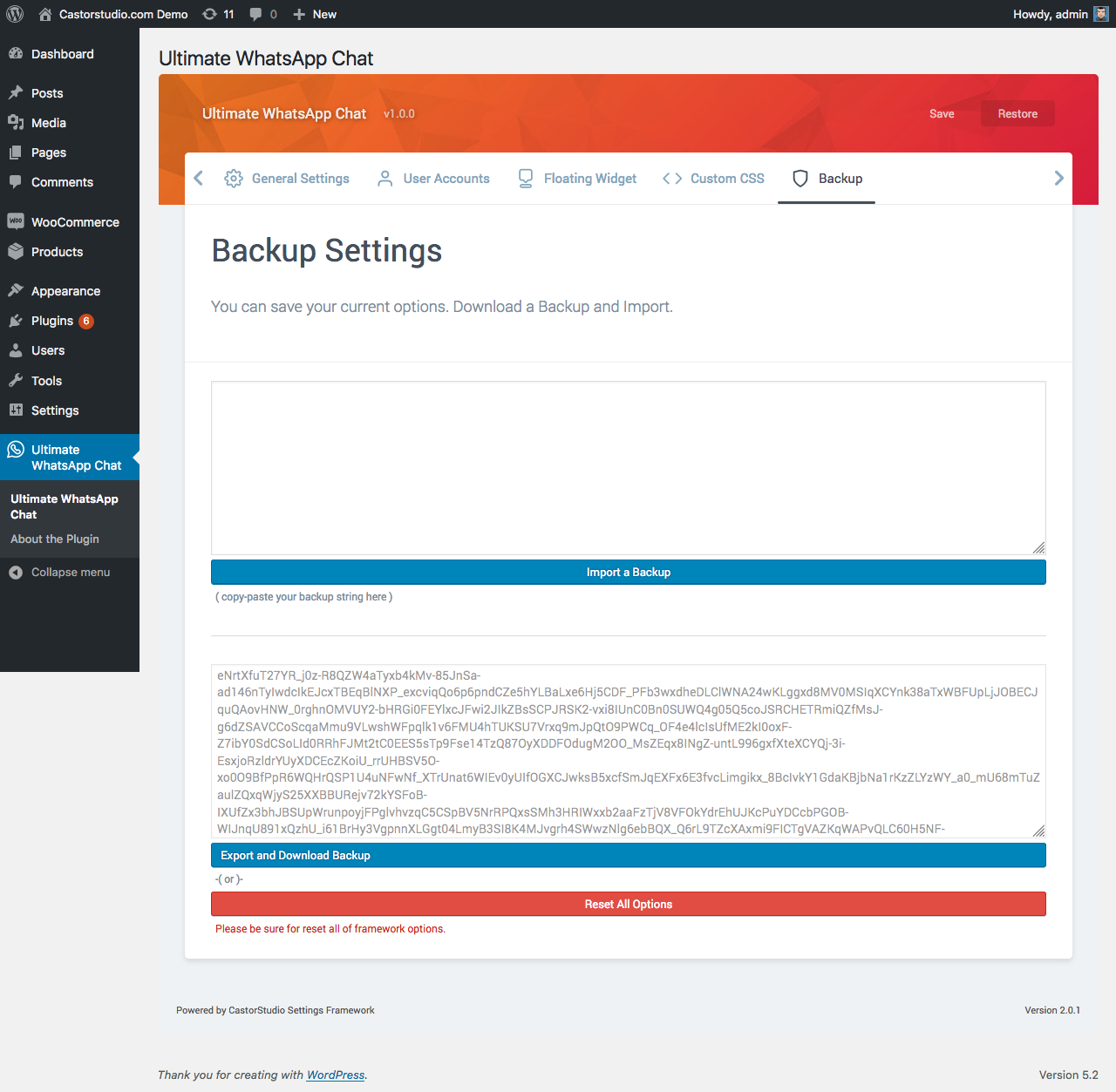This screenshot has width=1116, height=1092.
Task: Open the comments bubble icon in admin bar
Action: (255, 14)
